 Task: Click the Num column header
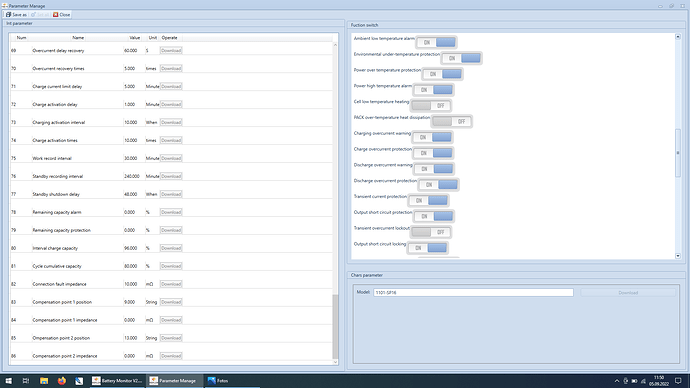[x=21, y=38]
